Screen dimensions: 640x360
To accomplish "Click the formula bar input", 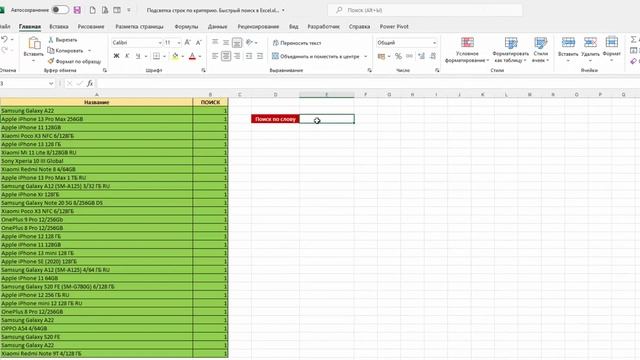I will click(x=367, y=83).
